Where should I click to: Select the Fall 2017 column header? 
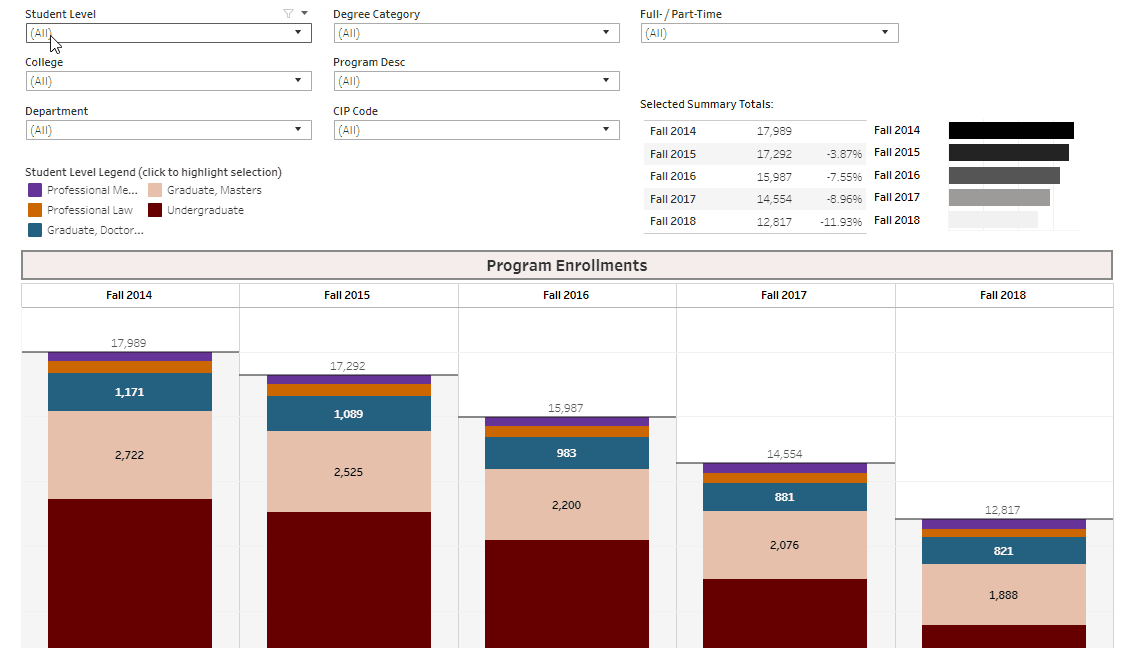(785, 294)
